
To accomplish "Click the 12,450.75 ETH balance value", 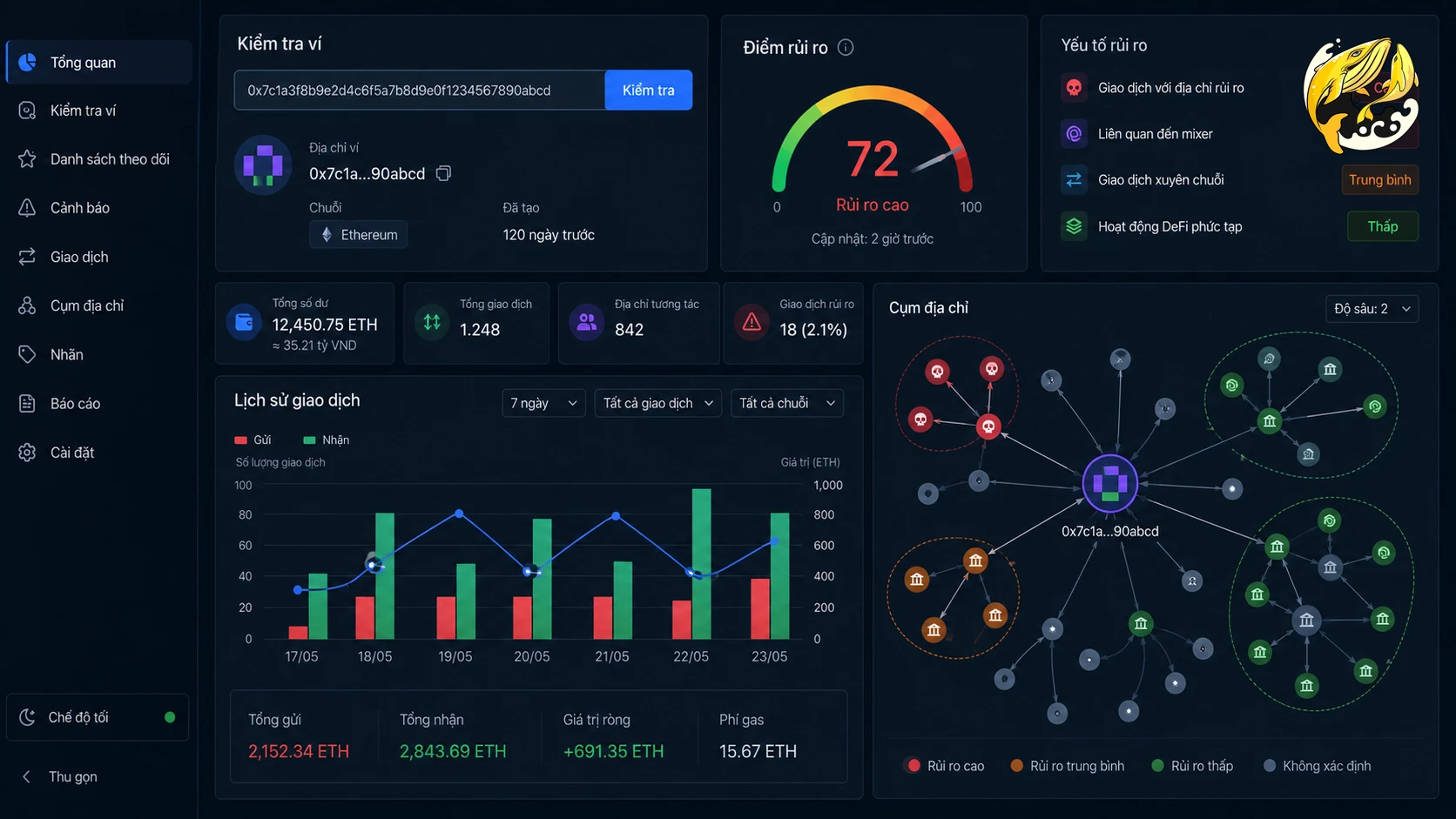I will click(x=325, y=325).
